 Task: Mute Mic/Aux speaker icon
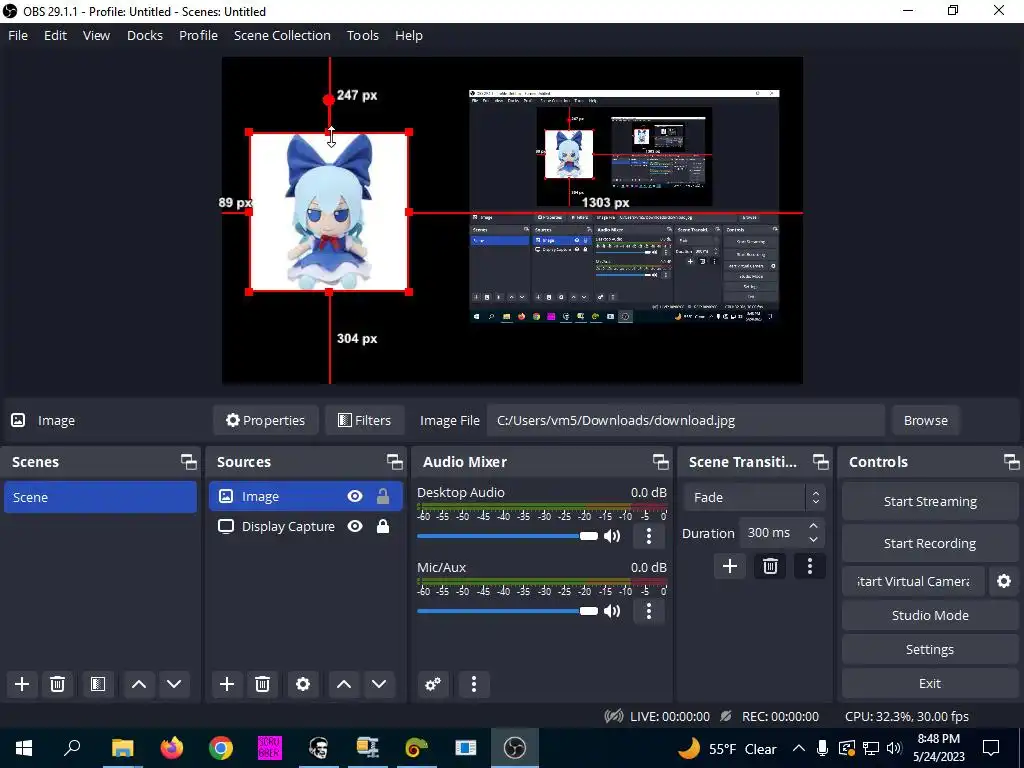click(612, 611)
